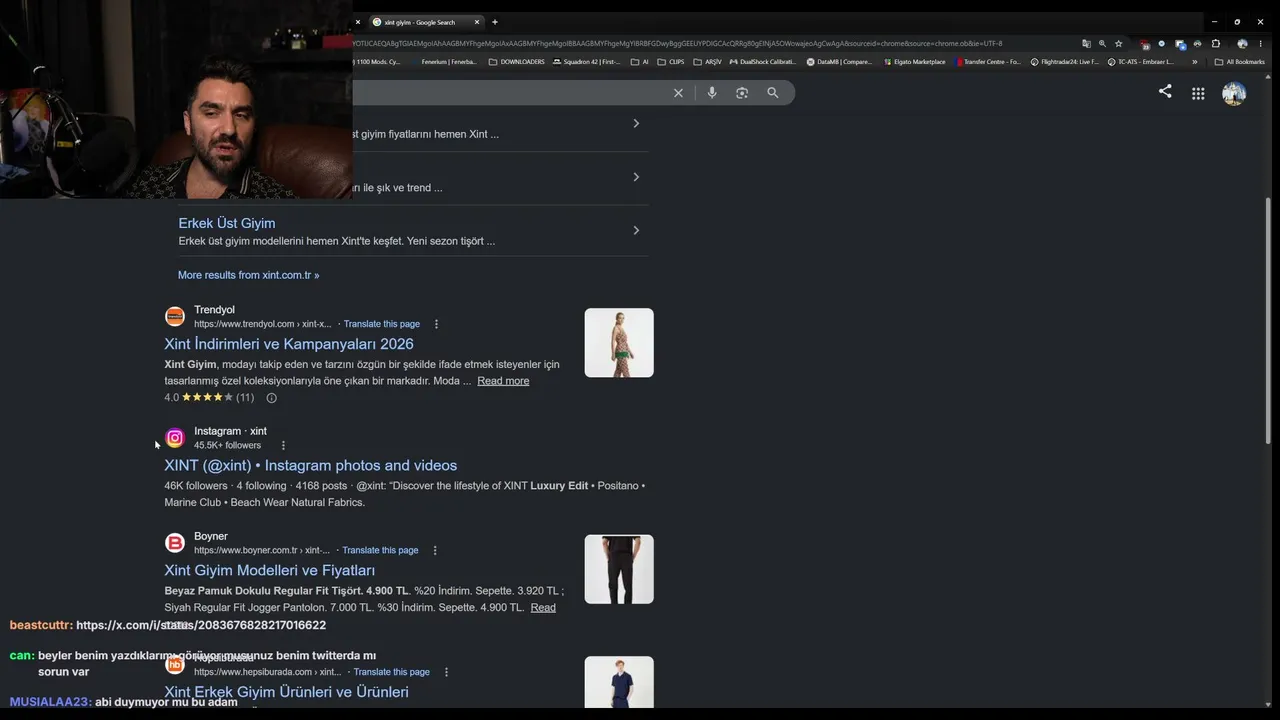Open the AI bookmark folder

point(640,62)
